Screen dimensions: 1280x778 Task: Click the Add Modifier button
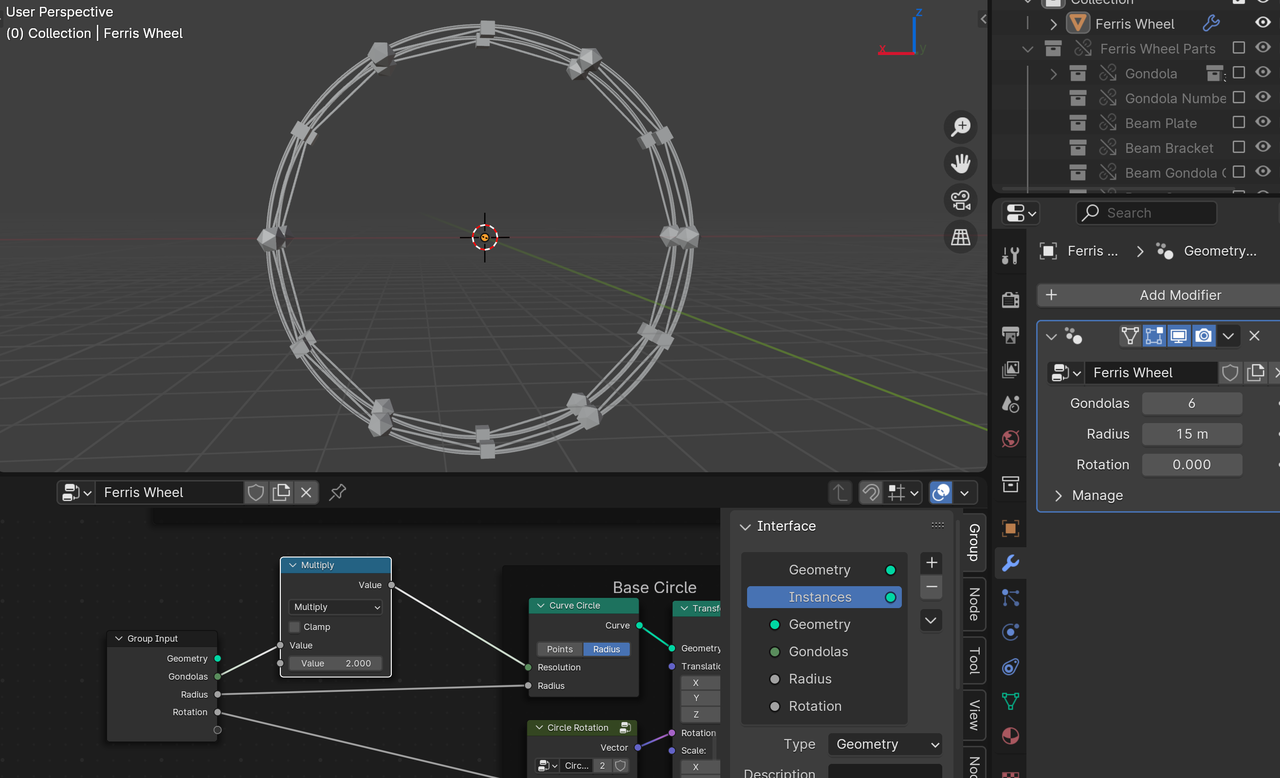[x=1156, y=295]
